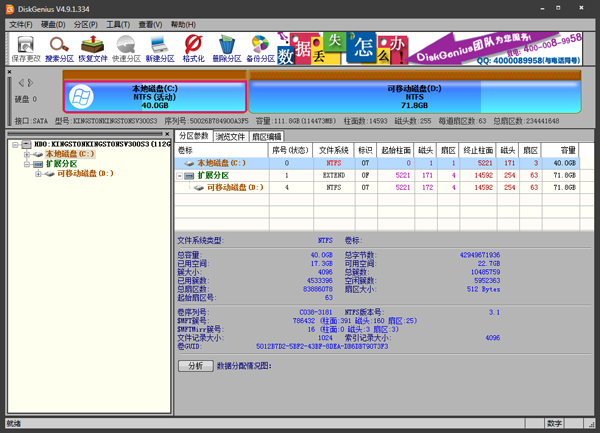Go to the next disk arrow

point(30,83)
